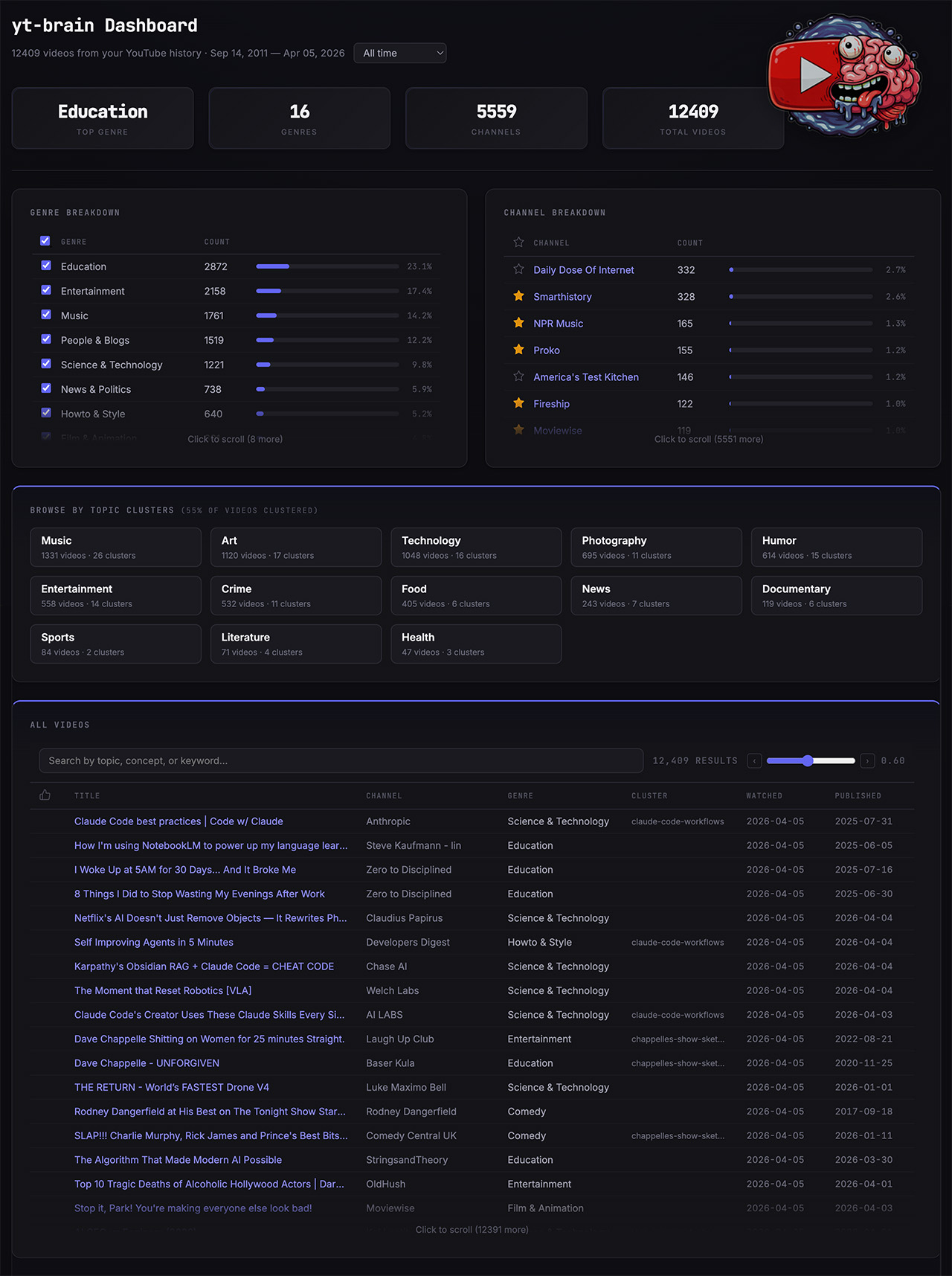
Task: Open the Literature topic cluster card
Action: (296, 644)
